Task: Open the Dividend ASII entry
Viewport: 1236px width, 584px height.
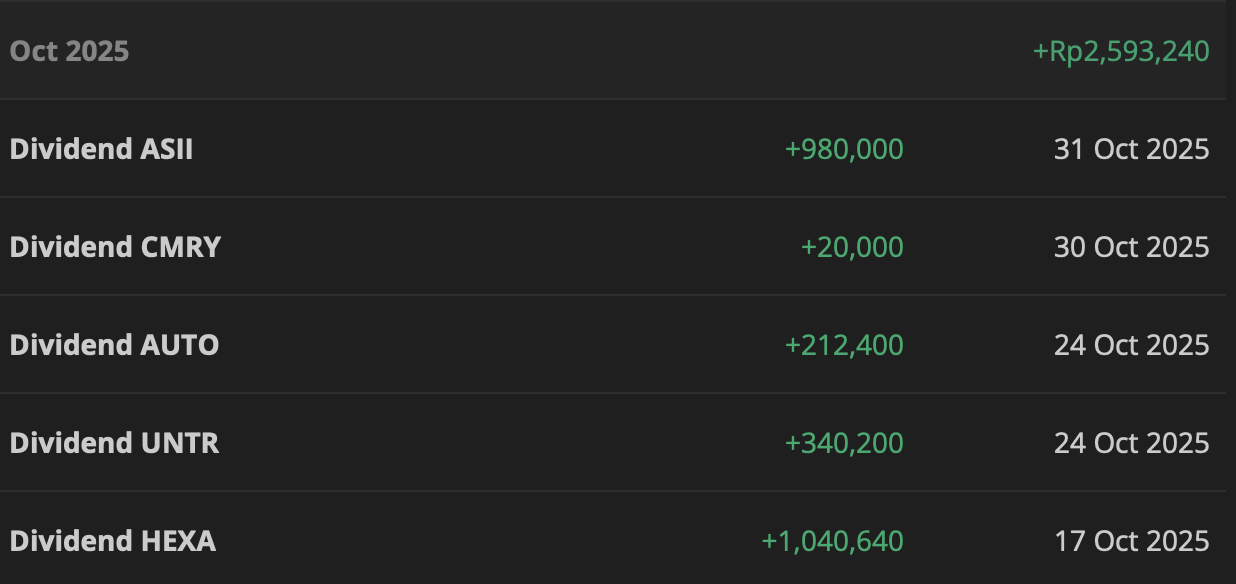Action: [101, 149]
